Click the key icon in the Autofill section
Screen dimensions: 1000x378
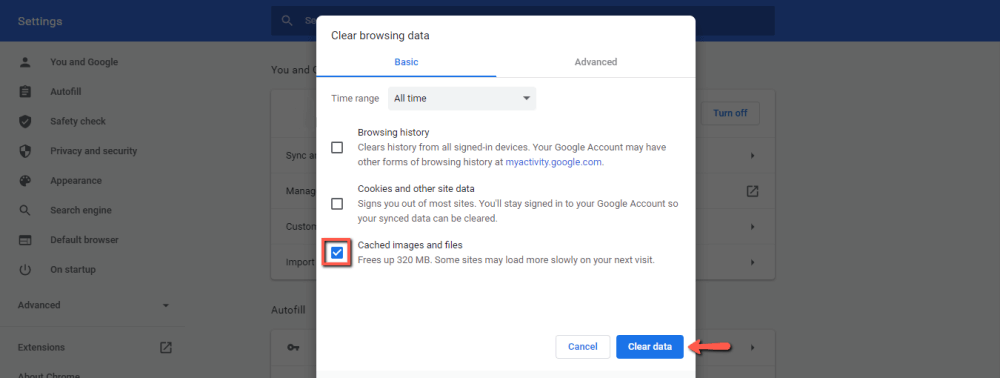click(x=293, y=347)
